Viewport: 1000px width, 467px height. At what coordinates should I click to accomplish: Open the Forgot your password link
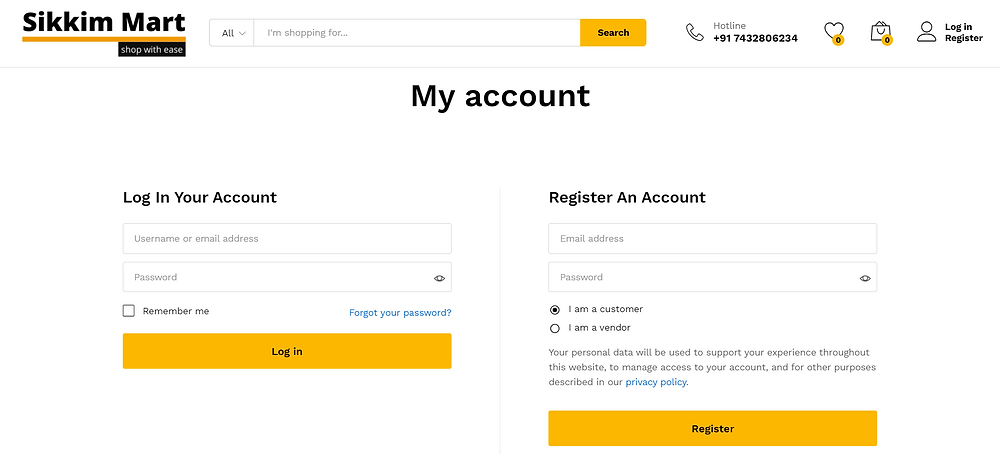pos(400,313)
